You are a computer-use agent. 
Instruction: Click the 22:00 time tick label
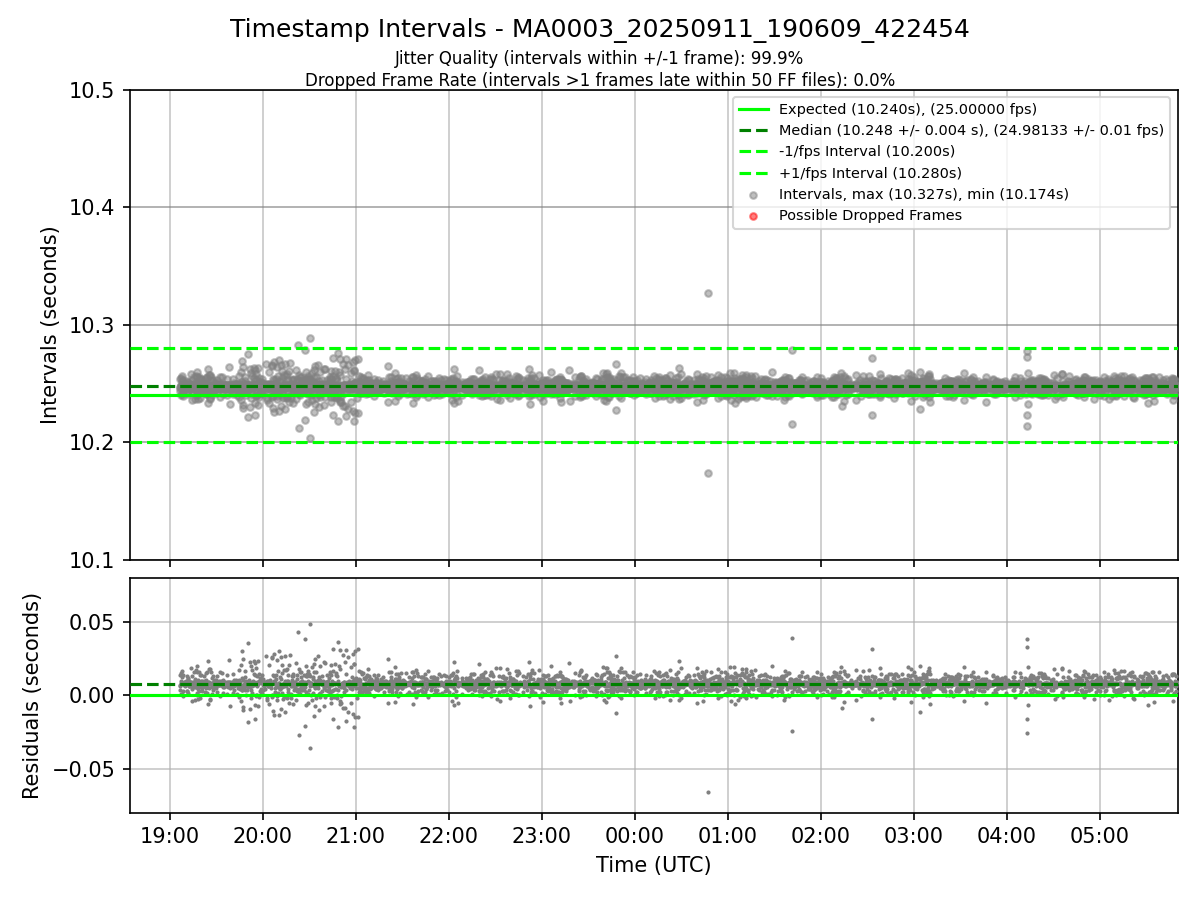point(449,834)
